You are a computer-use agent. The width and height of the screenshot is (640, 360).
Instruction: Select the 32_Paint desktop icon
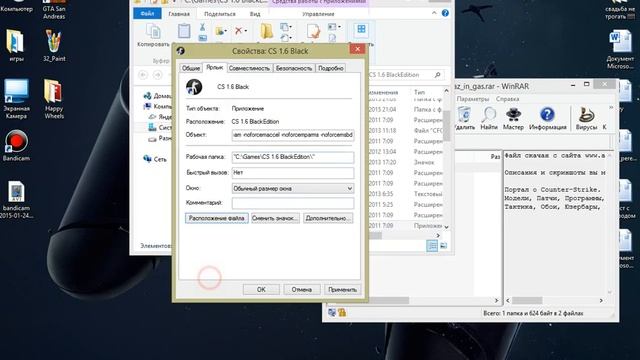54,46
